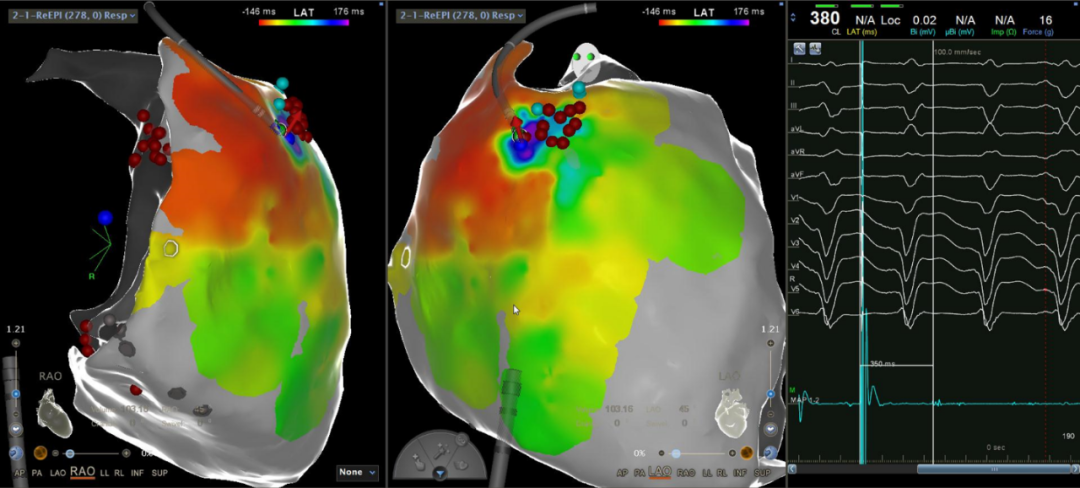Select underlined RAO view in left viewer
The width and height of the screenshot is (1080, 488).
coord(83,471)
